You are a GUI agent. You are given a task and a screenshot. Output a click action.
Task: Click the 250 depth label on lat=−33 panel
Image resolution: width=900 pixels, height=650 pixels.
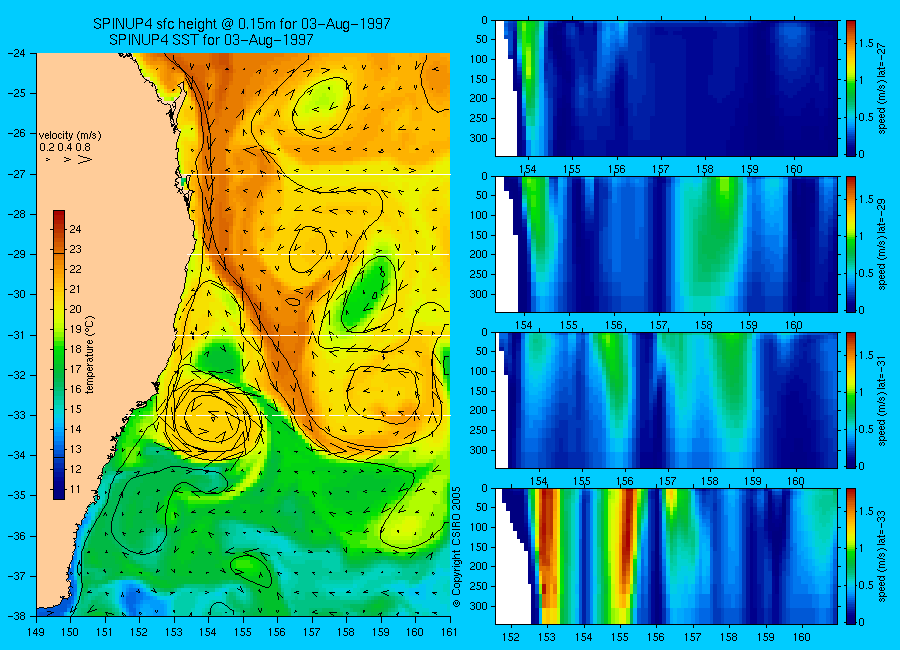479,586
